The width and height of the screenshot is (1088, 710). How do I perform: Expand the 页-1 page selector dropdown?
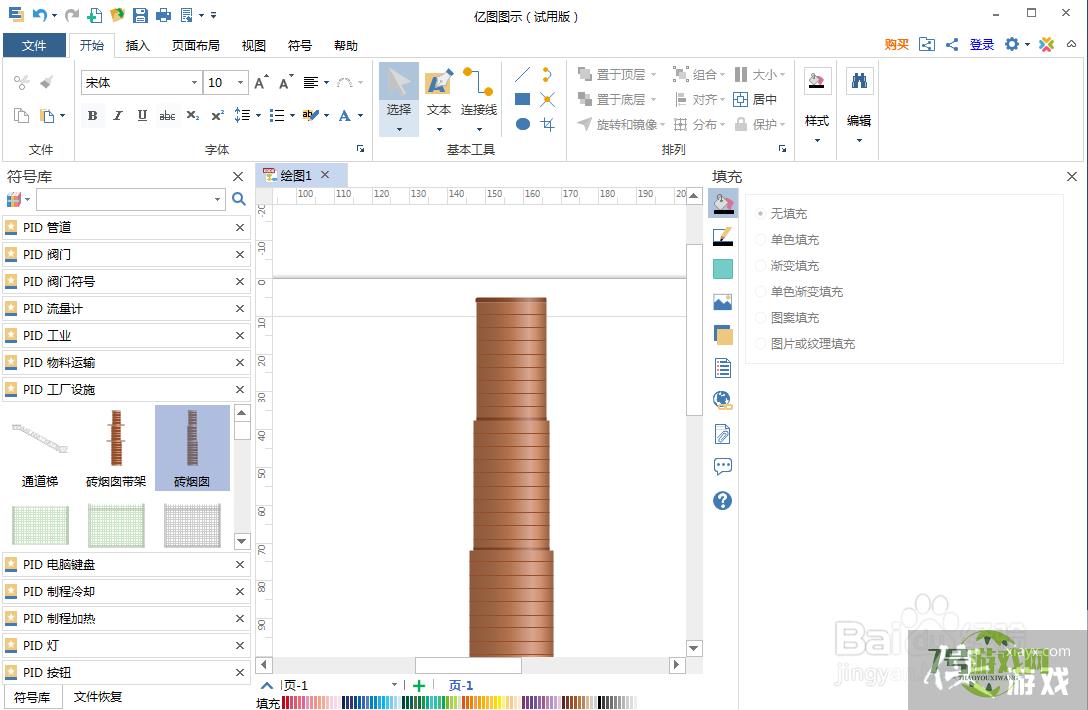coord(394,685)
